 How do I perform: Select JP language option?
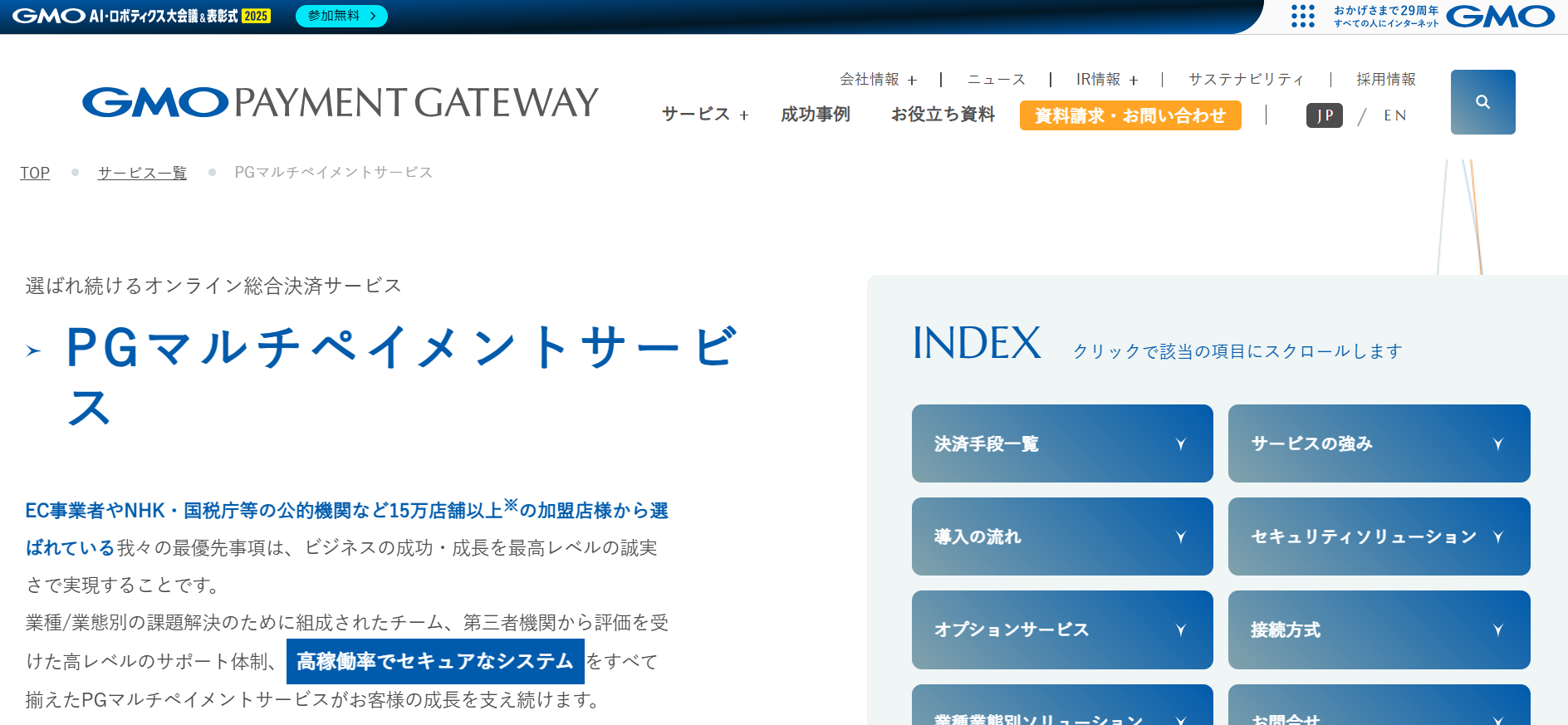(1325, 115)
